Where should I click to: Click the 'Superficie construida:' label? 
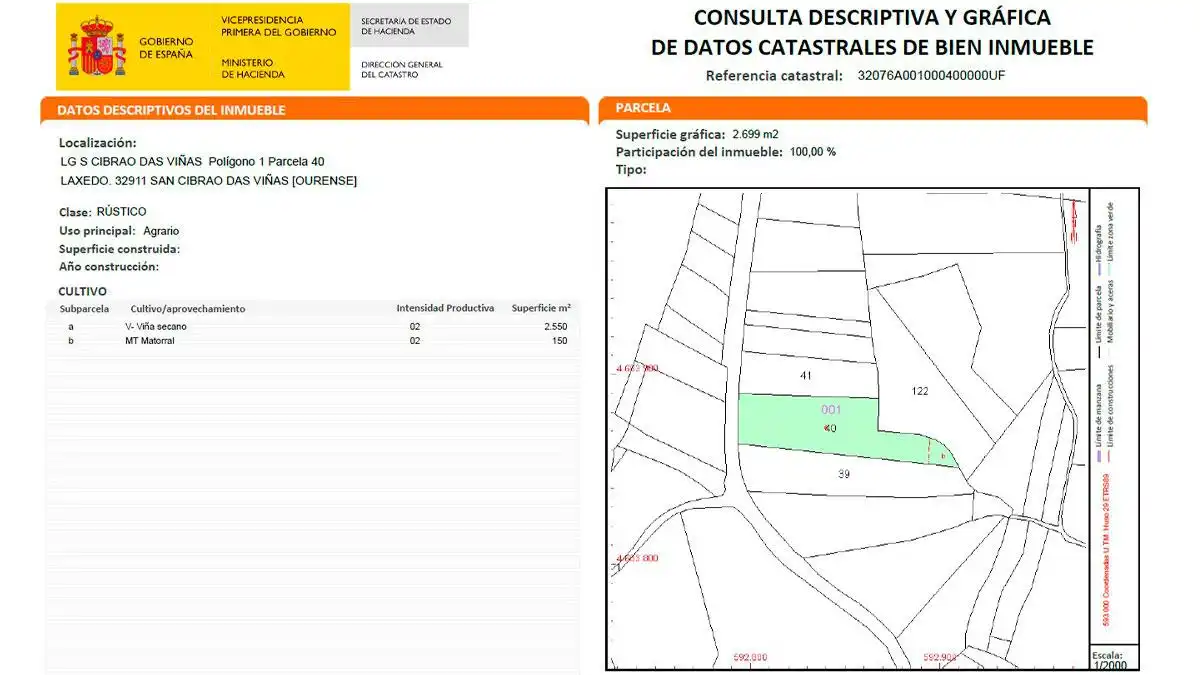pos(119,249)
